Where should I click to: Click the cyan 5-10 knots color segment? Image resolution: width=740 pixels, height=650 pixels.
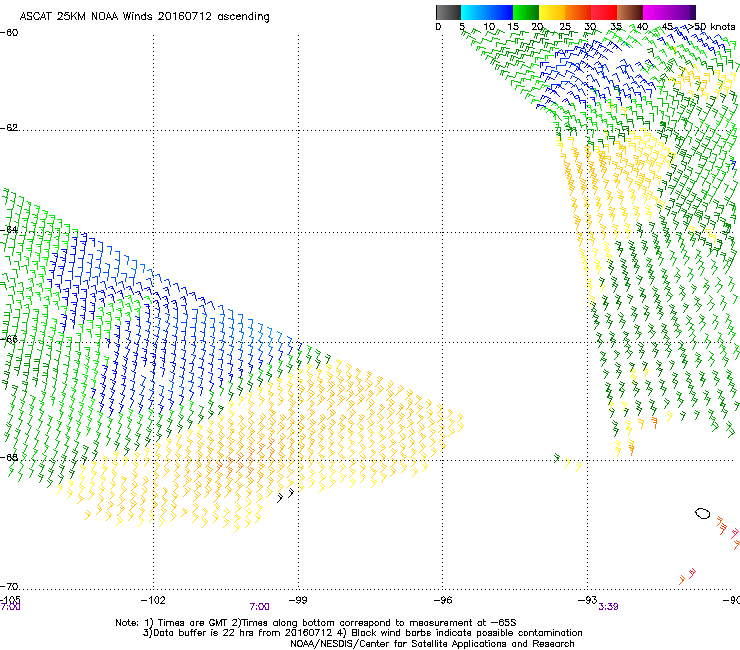tap(474, 12)
